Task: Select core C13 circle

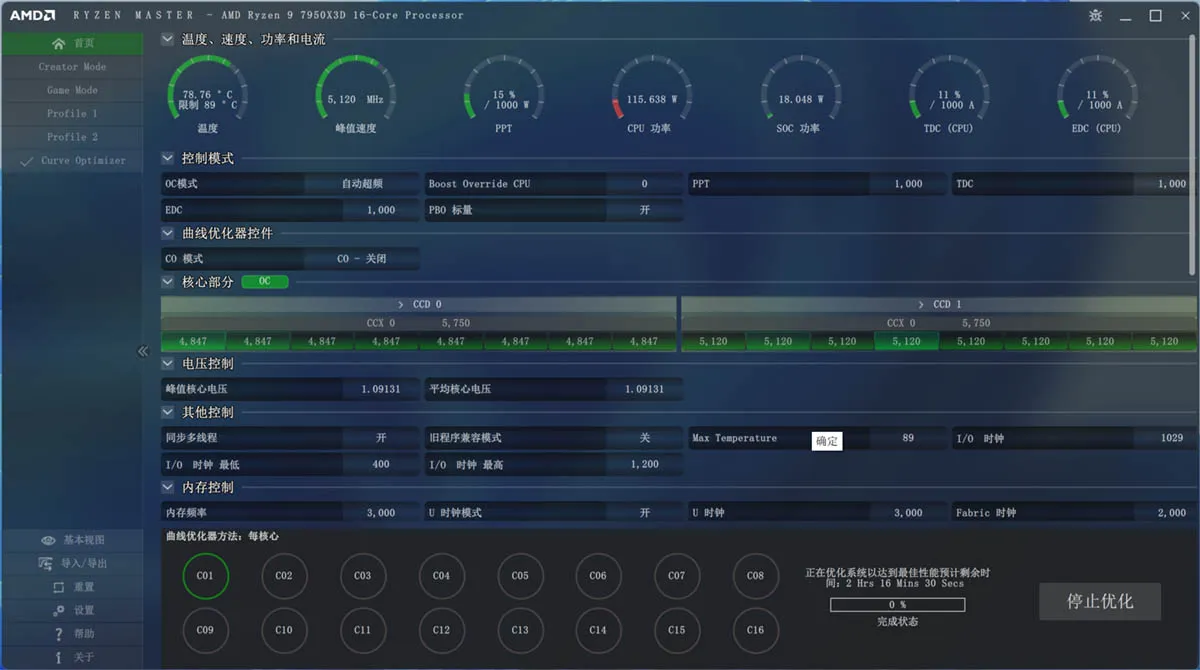Action: (520, 630)
